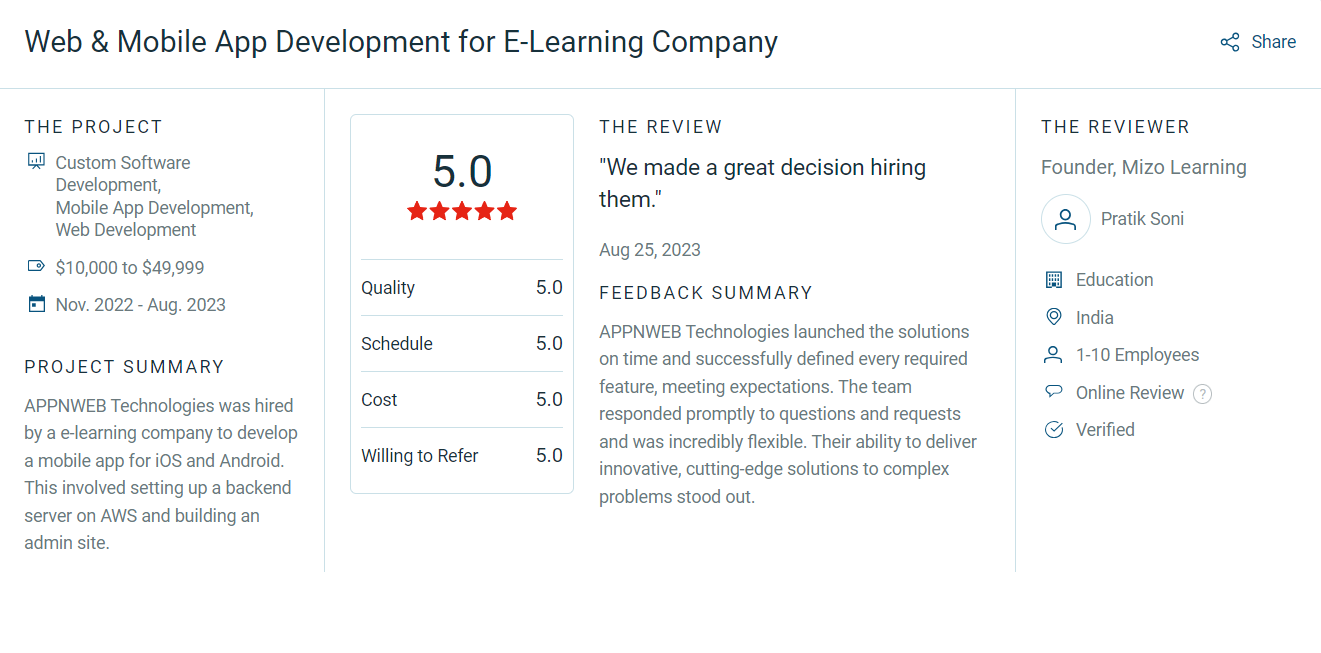1321x653 pixels.
Task: Click the 5.0 overall score
Action: pyautogui.click(x=462, y=172)
